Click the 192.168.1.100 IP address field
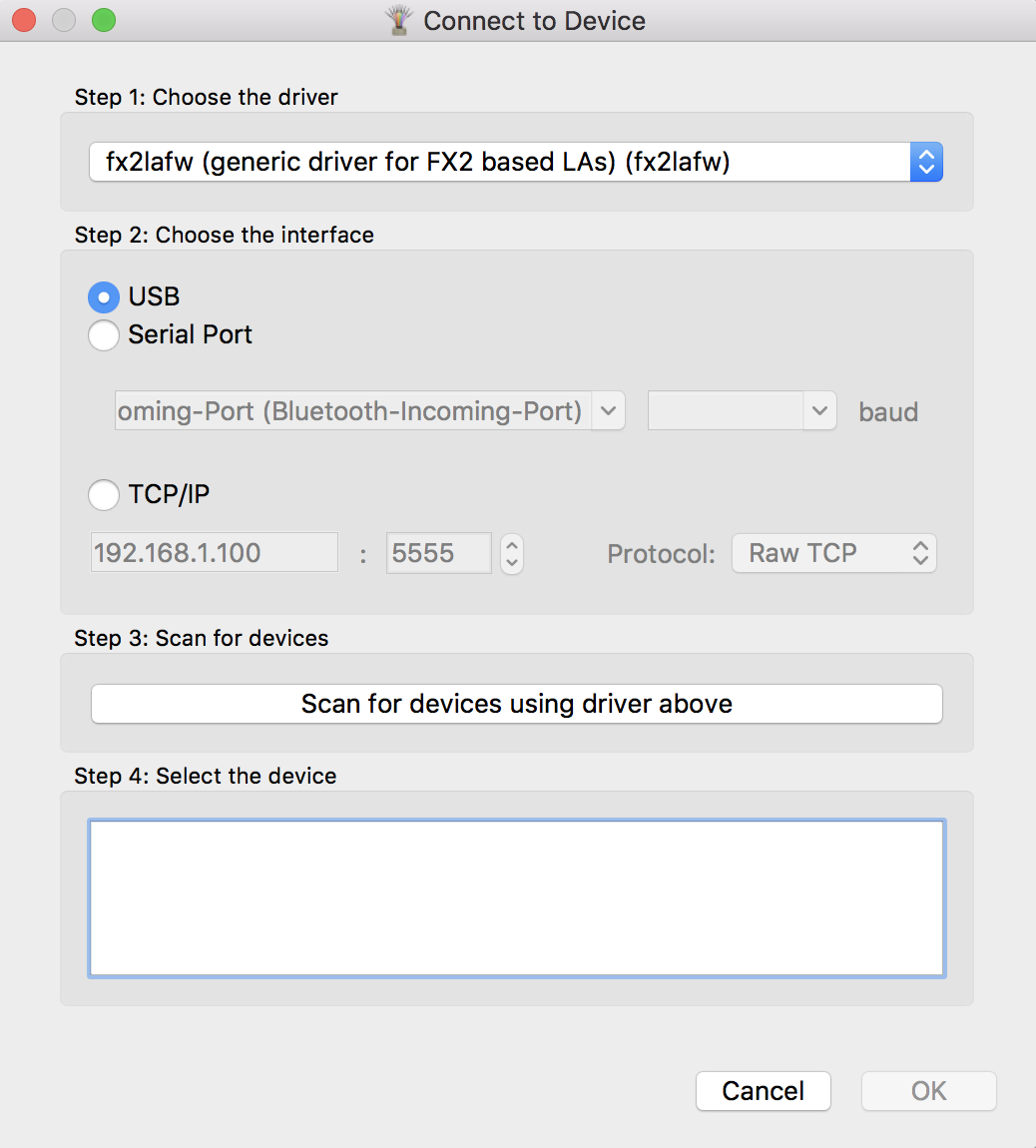The height and width of the screenshot is (1148, 1036). [214, 553]
